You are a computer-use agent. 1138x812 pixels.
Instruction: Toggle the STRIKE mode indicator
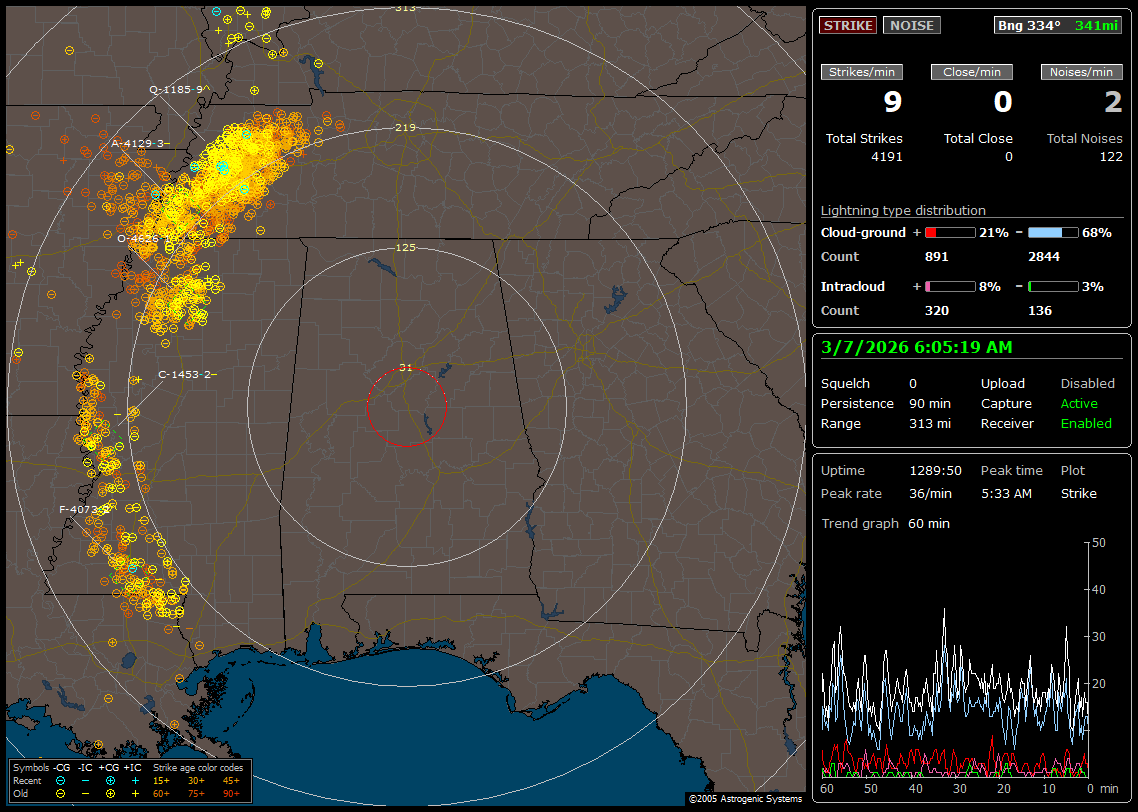point(848,25)
